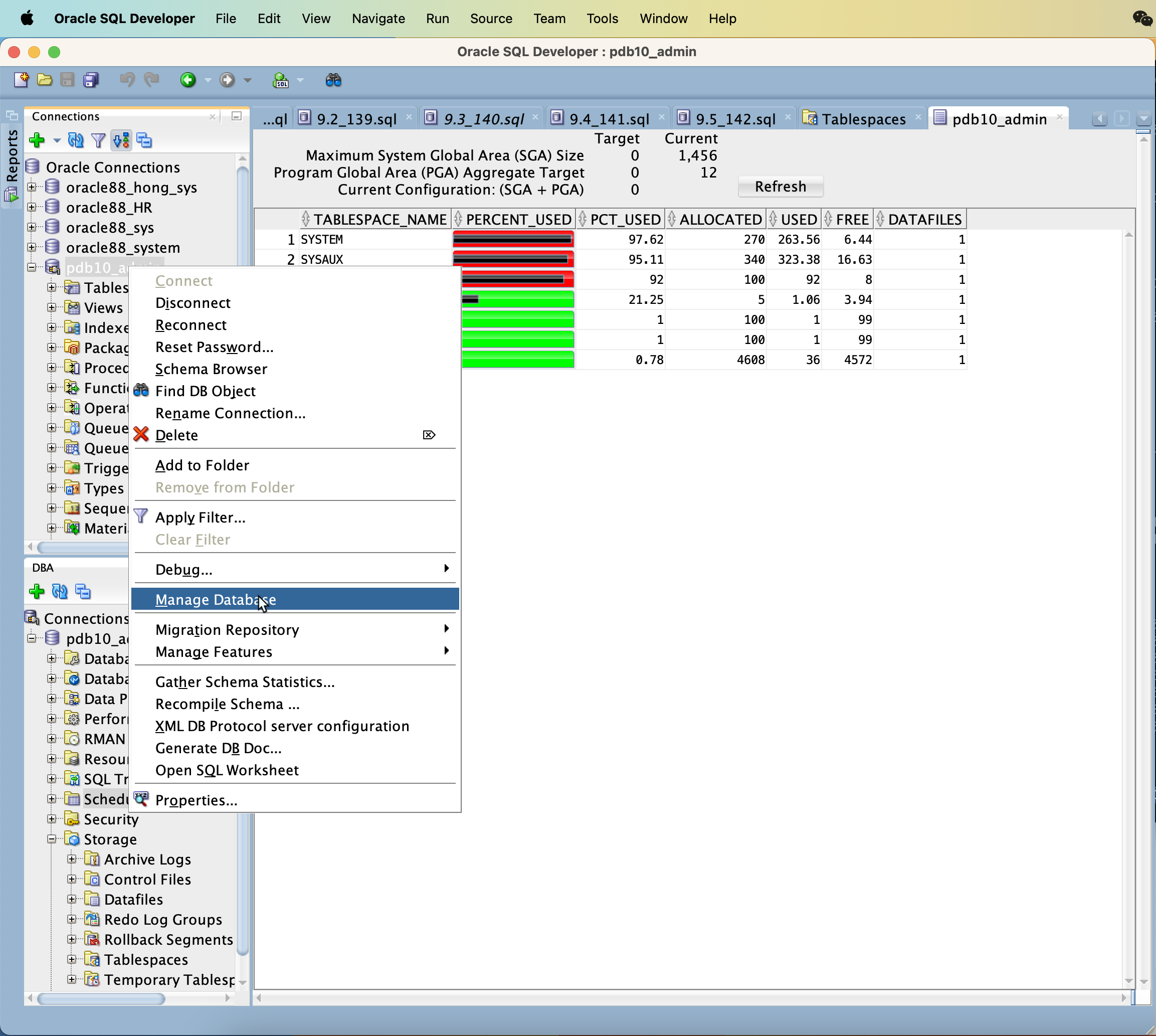Screen dimensions: 1156x1036
Task: Open the tab list dropdown at the tab bar's right end
Action: (1143, 119)
